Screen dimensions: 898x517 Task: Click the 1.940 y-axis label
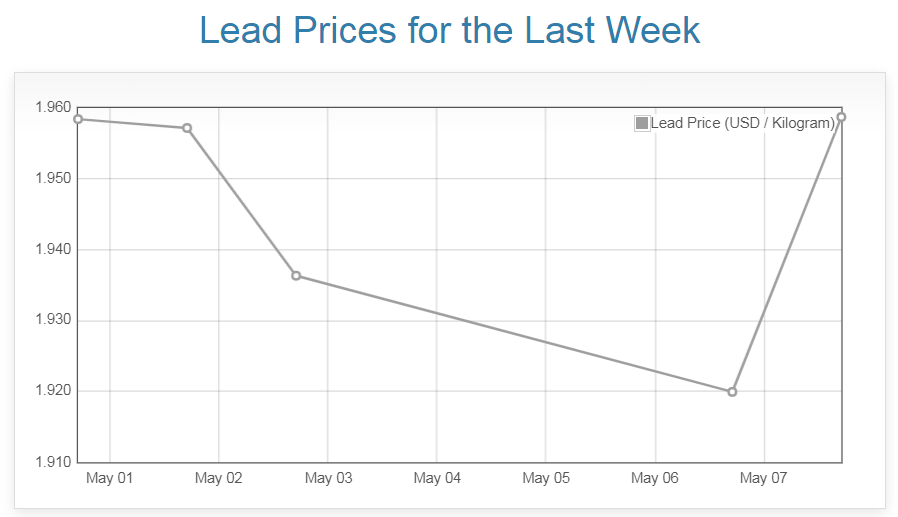(52, 250)
